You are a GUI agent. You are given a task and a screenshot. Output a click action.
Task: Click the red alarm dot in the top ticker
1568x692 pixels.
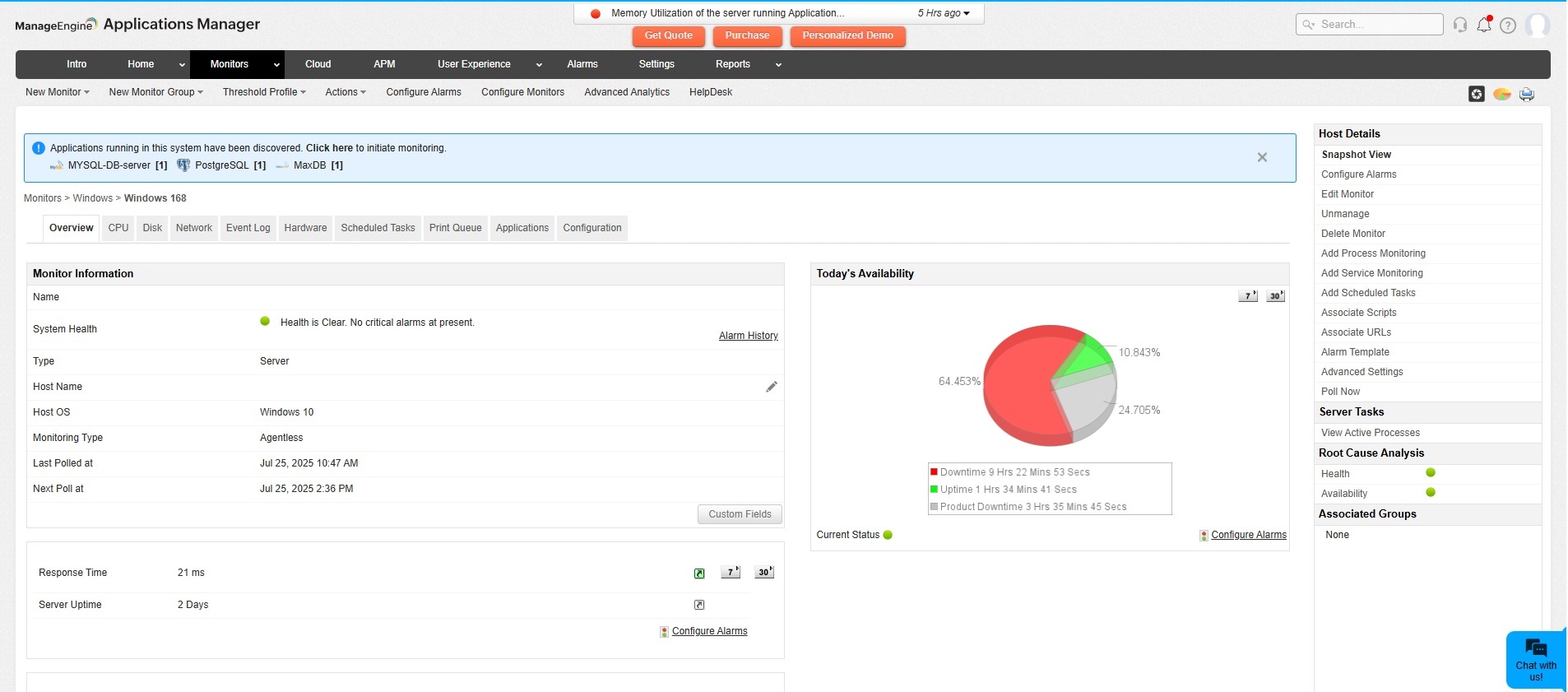pyautogui.click(x=596, y=14)
